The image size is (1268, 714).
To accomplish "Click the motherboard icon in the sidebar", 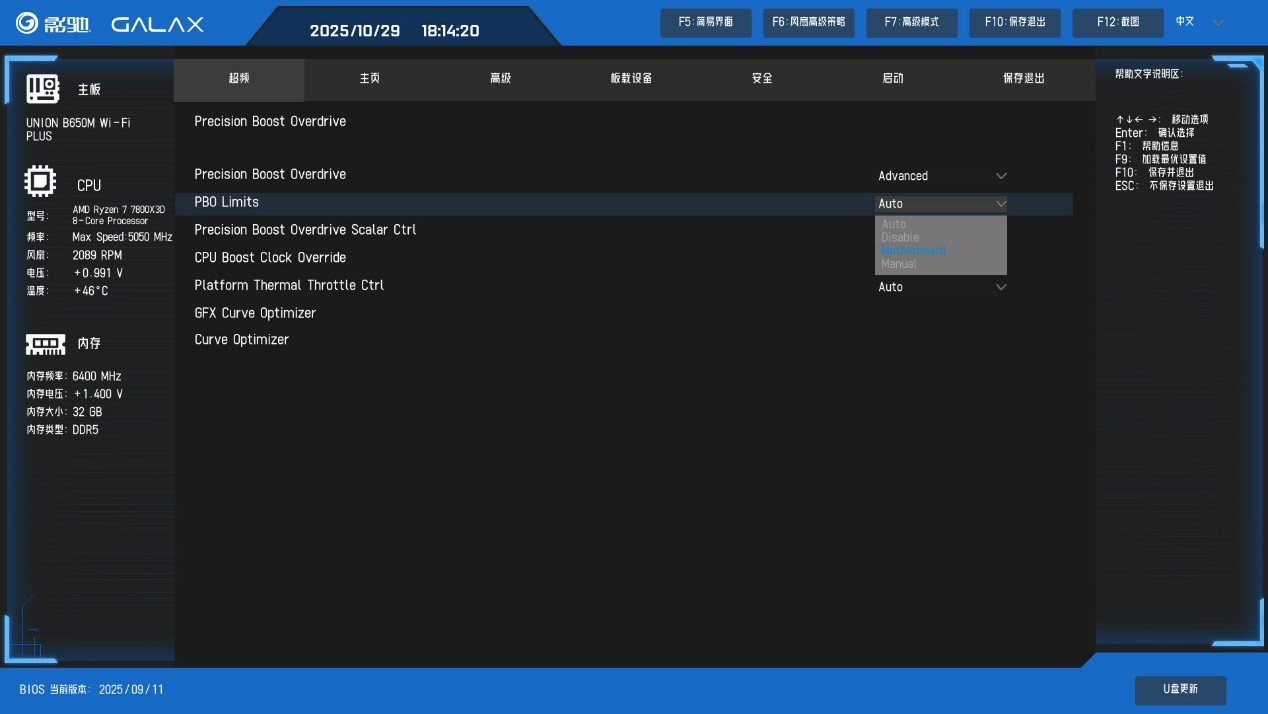I will [x=42, y=89].
